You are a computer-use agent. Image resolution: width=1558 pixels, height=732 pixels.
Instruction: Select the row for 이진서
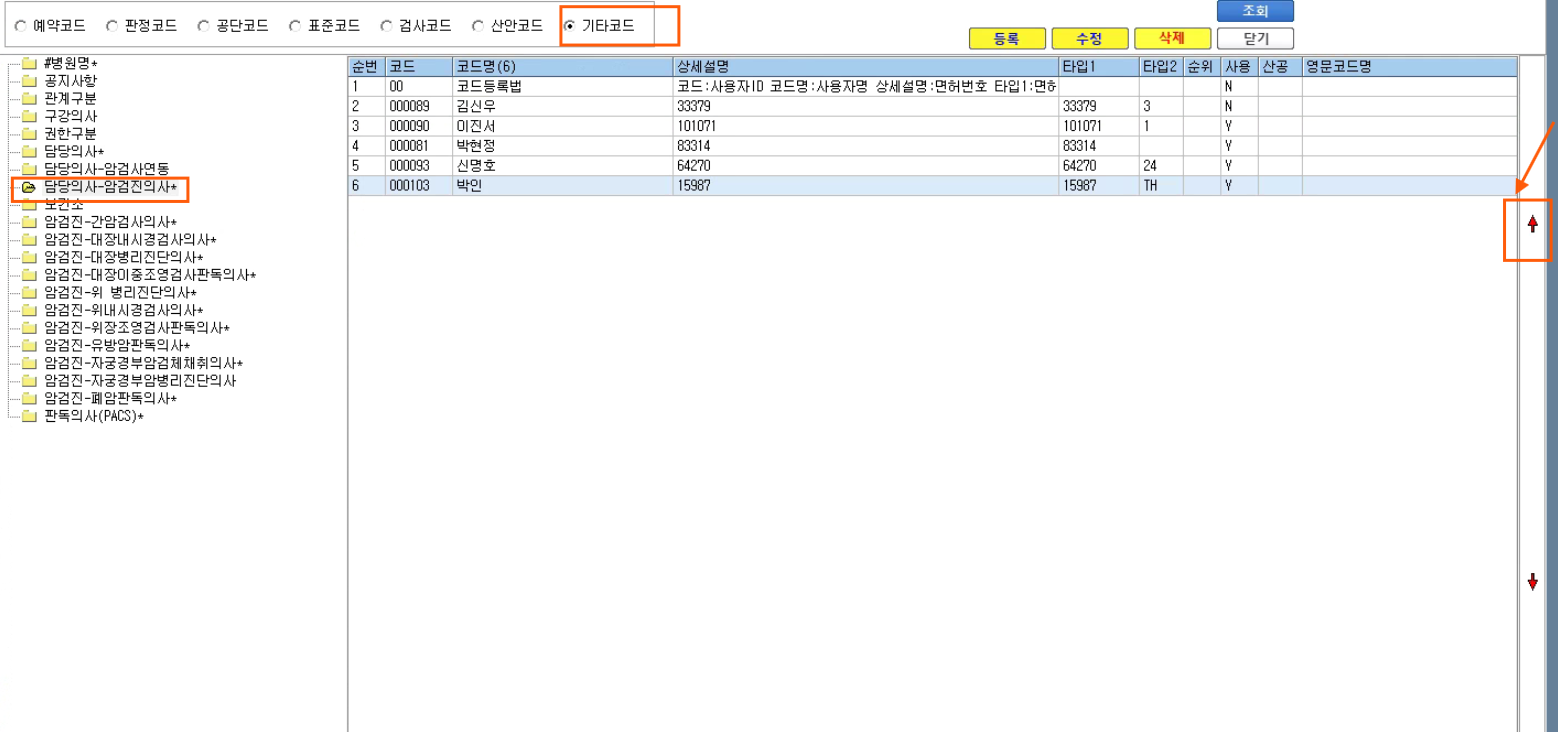click(932, 127)
